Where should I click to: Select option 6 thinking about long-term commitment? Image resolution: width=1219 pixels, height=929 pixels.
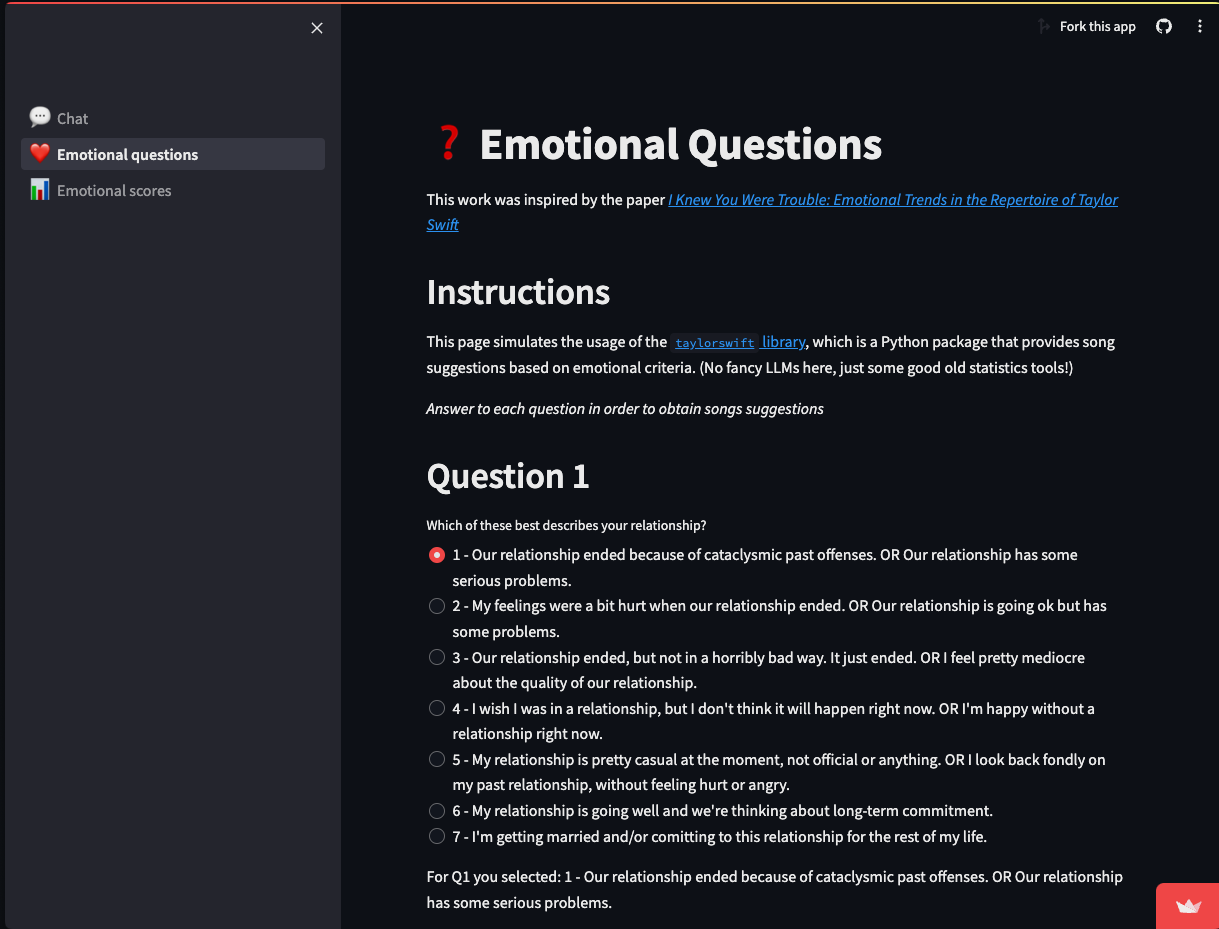(x=437, y=811)
